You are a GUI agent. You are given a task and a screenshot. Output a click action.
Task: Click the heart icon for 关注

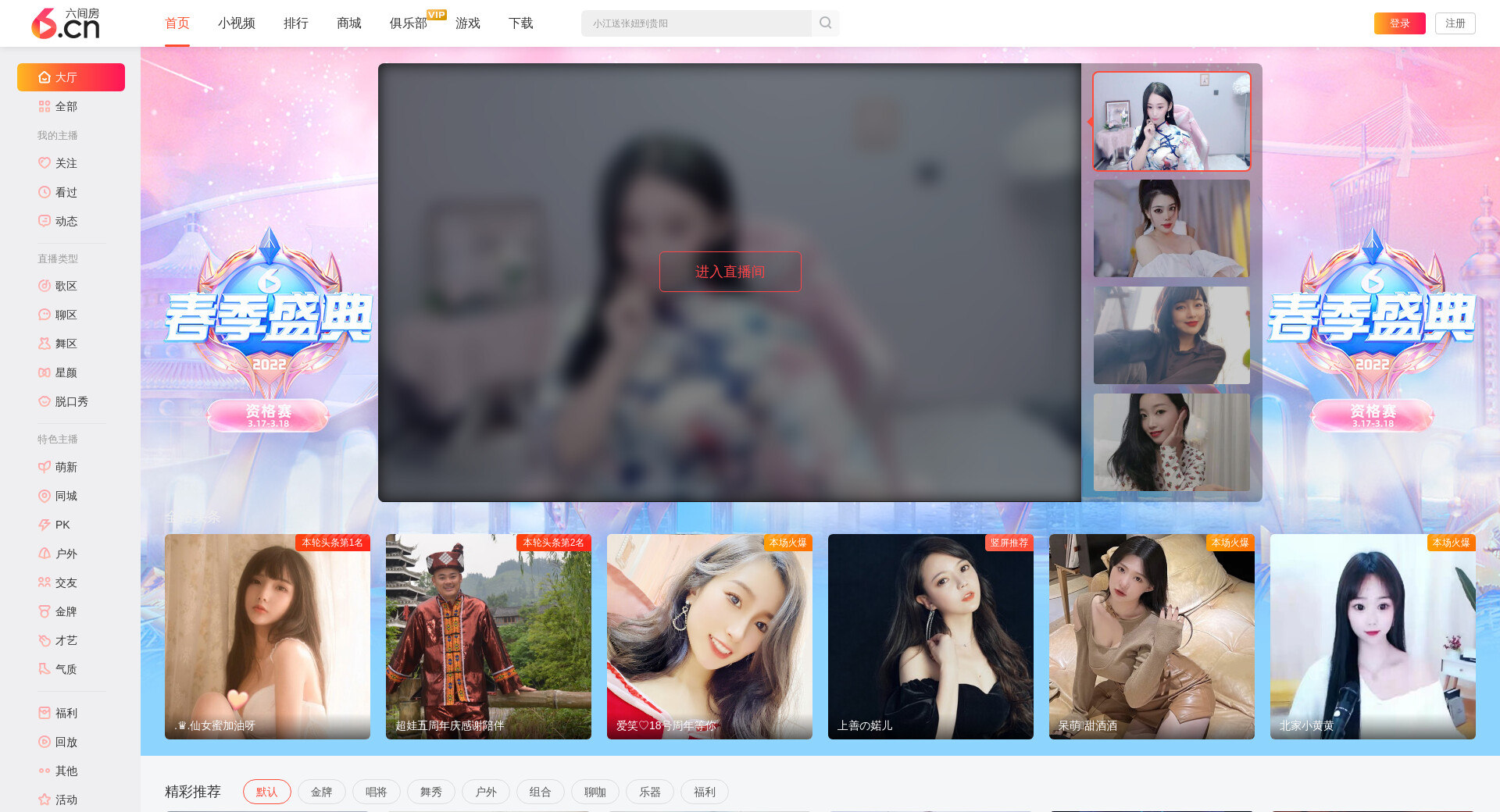tap(45, 163)
